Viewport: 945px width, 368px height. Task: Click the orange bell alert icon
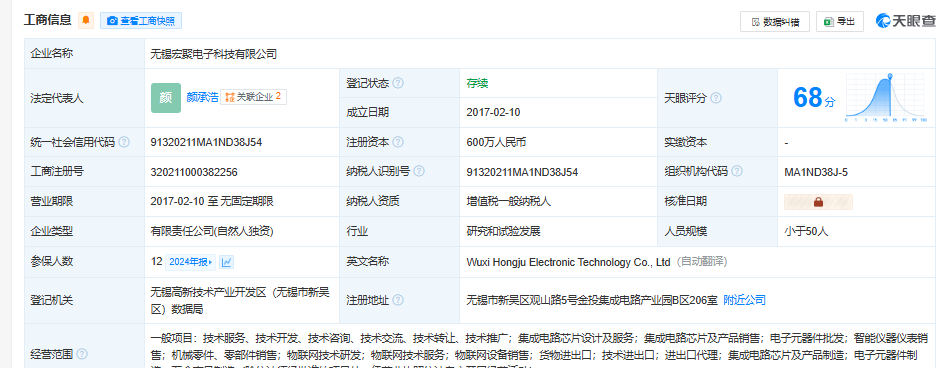[86, 20]
